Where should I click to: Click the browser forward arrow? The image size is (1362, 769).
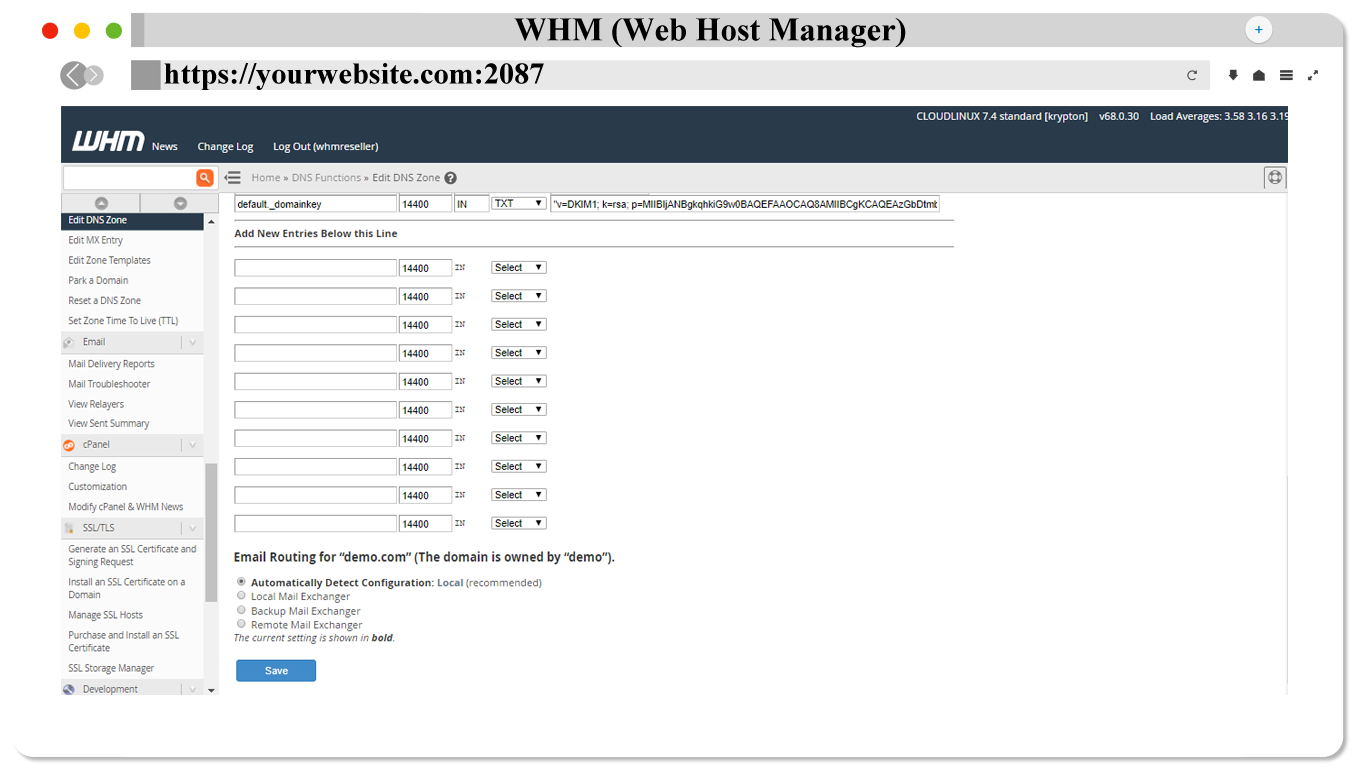pos(94,75)
